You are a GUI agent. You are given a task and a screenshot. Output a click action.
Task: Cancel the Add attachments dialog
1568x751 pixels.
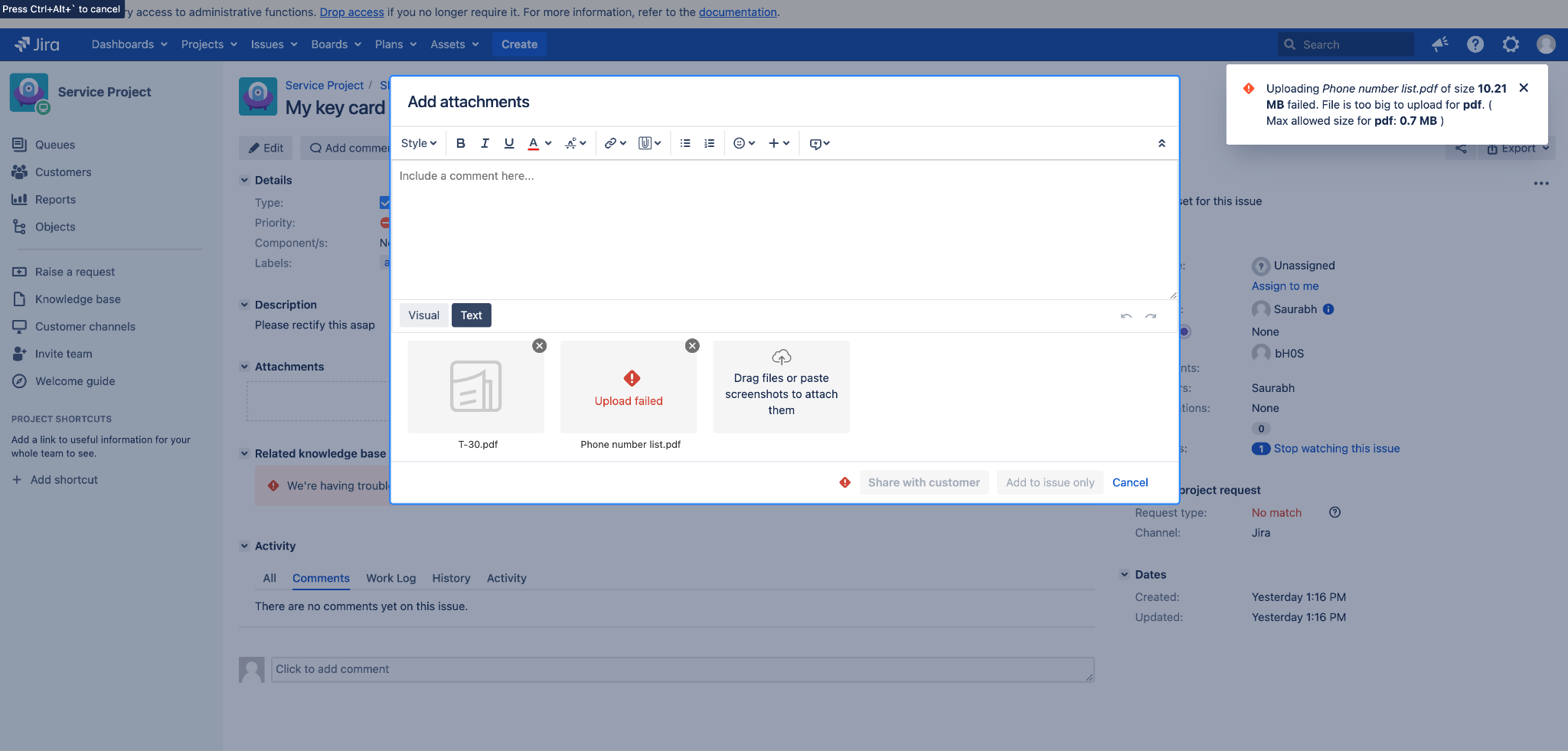coord(1129,482)
